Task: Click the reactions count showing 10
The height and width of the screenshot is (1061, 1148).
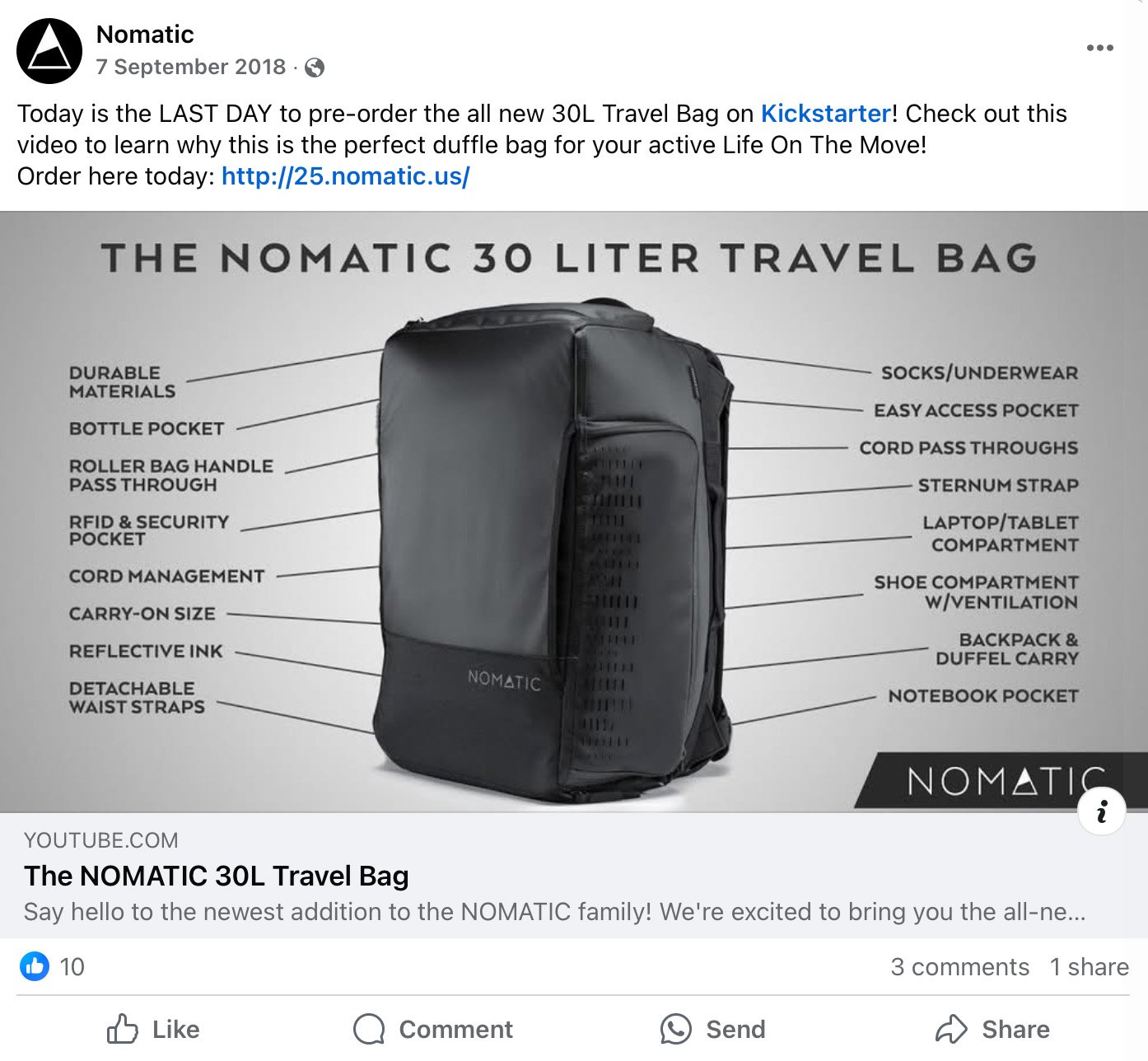Action: point(73,967)
